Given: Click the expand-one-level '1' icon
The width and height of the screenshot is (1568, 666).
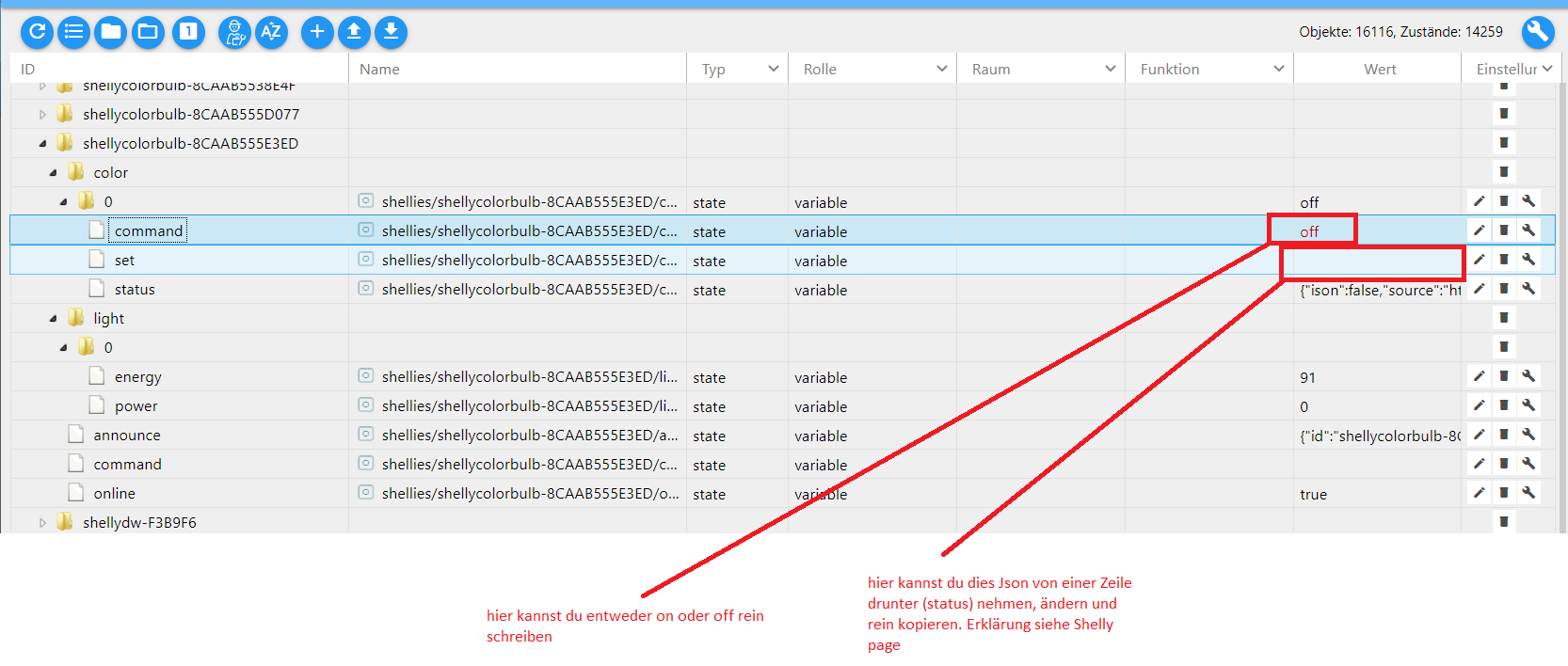Looking at the screenshot, I should click(x=188, y=32).
